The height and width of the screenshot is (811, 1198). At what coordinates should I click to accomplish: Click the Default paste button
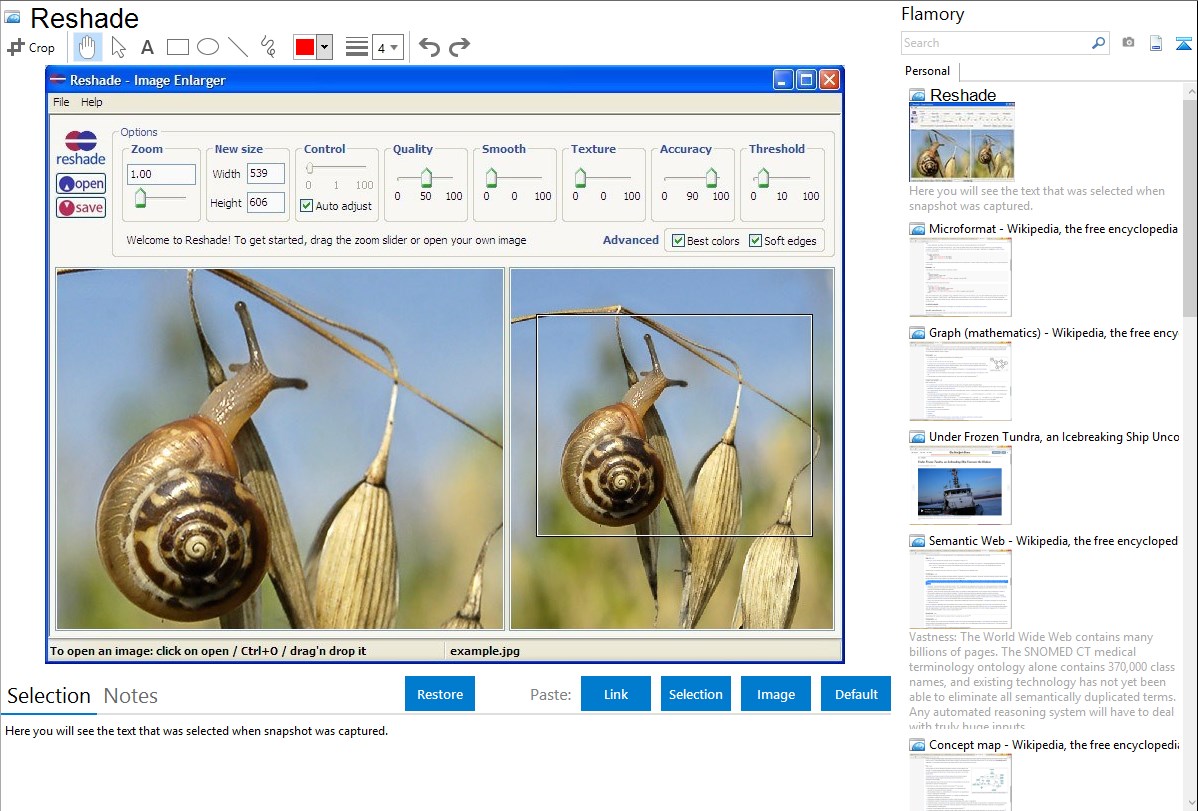coord(856,694)
